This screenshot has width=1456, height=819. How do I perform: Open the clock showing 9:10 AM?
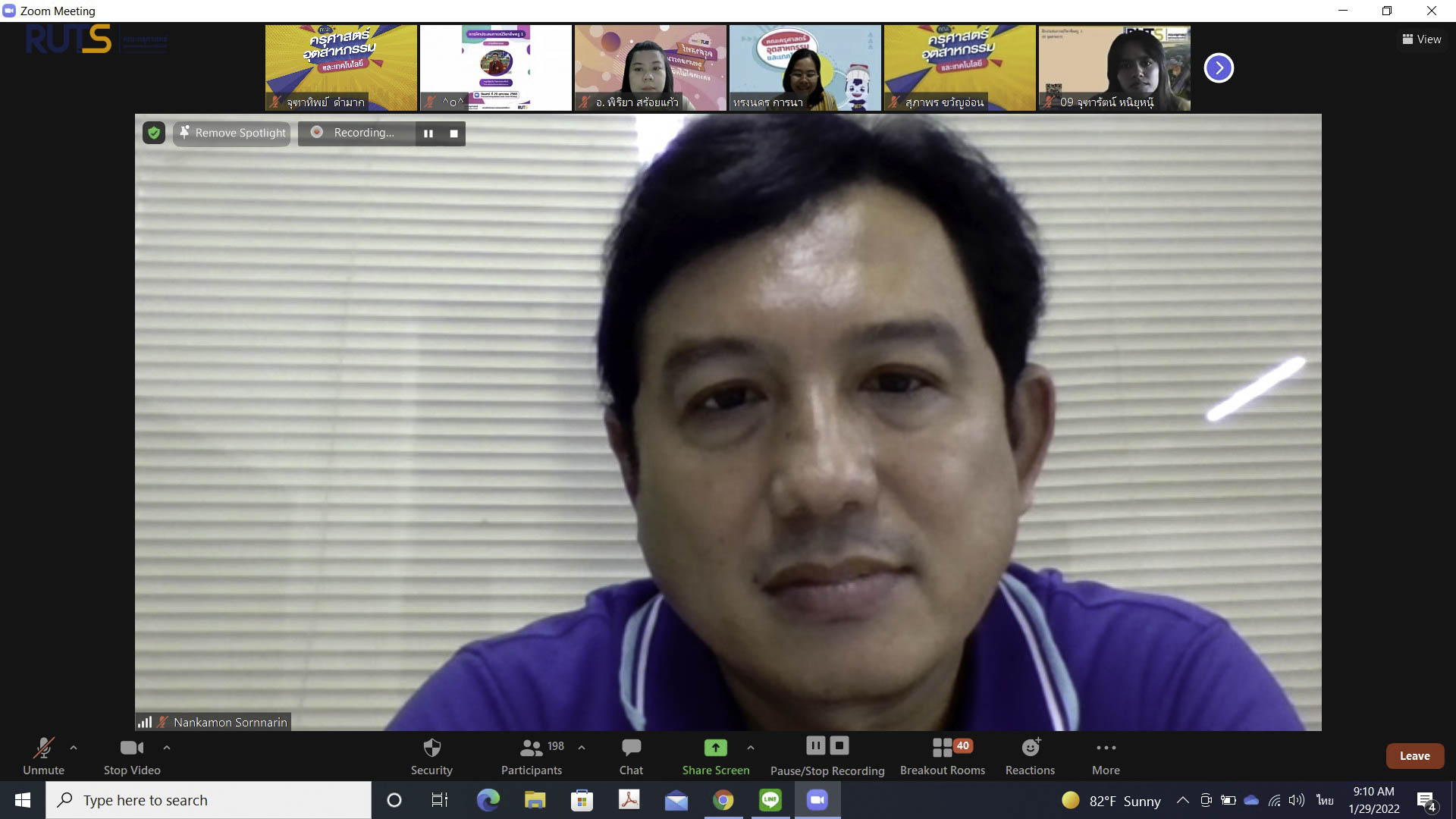tap(1373, 800)
